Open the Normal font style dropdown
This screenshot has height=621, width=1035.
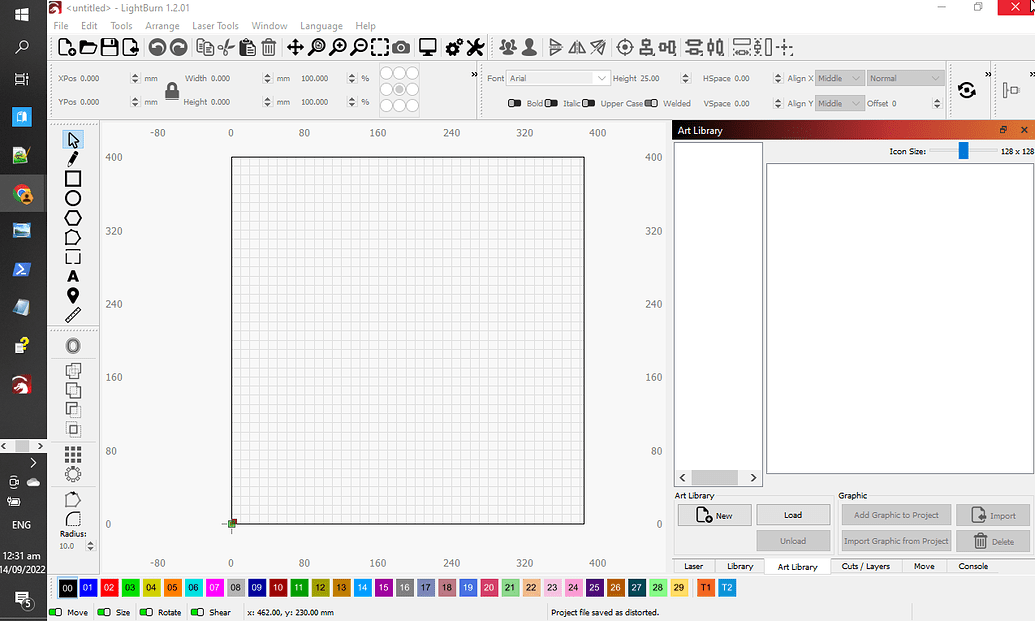903,77
